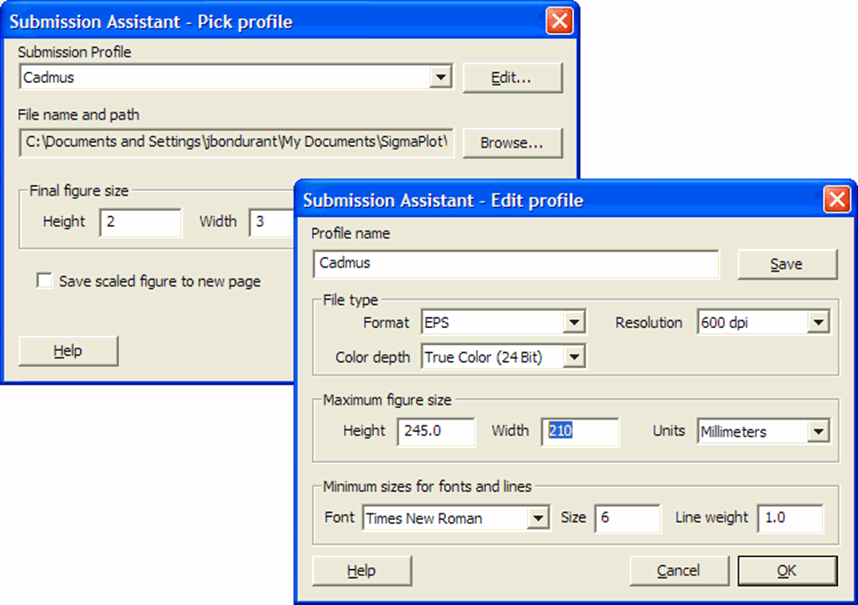Expand the Color depth dropdown
This screenshot has height=605, width=858.
pos(574,357)
